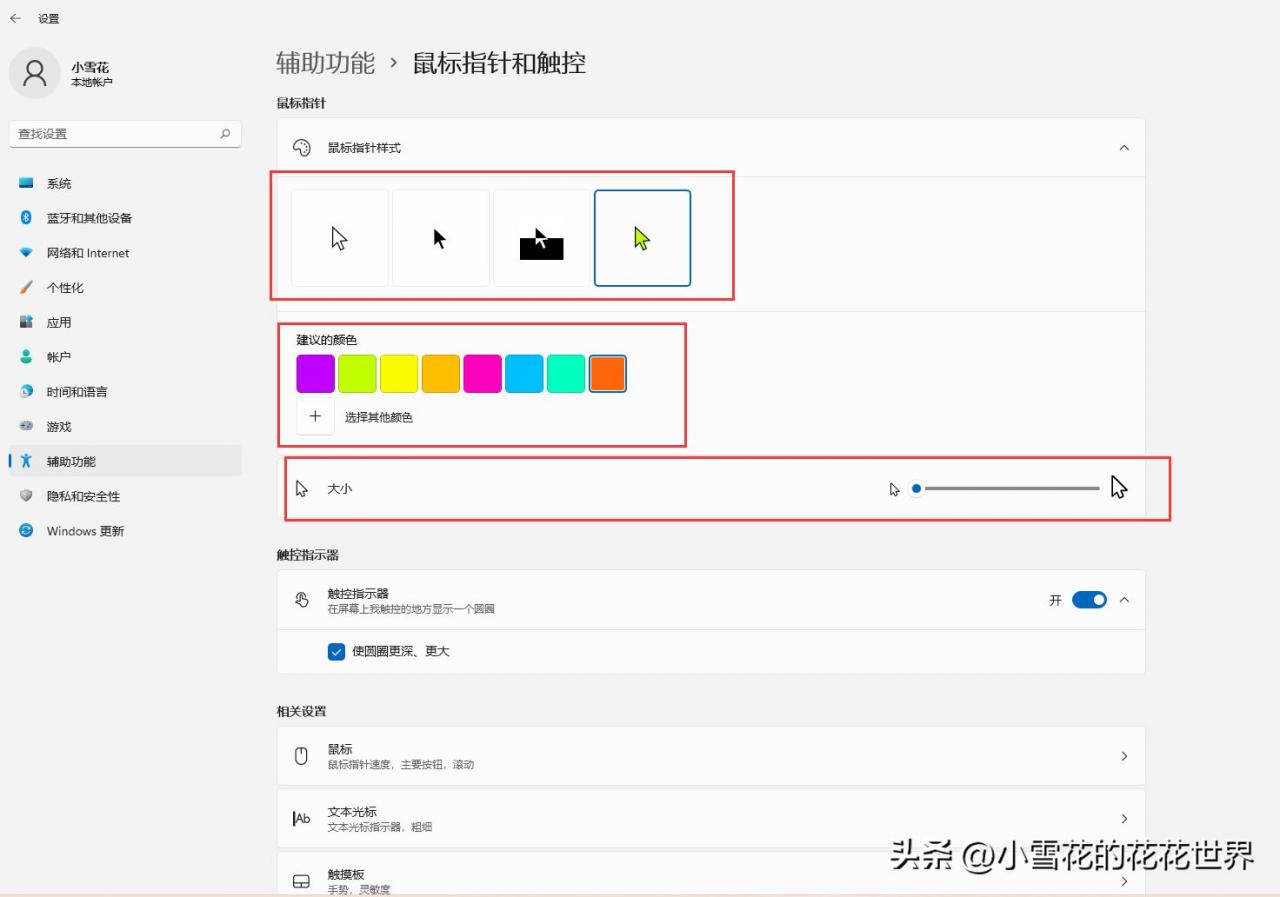Screen dimensions: 1280x897
Task: Select the inverted mouse pointer style
Action: (x=542, y=238)
